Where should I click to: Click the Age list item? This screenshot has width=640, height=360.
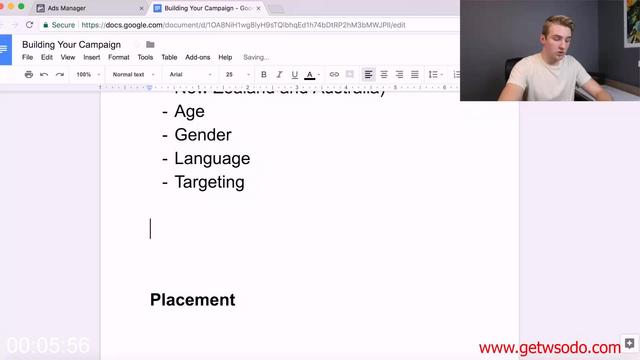189,111
